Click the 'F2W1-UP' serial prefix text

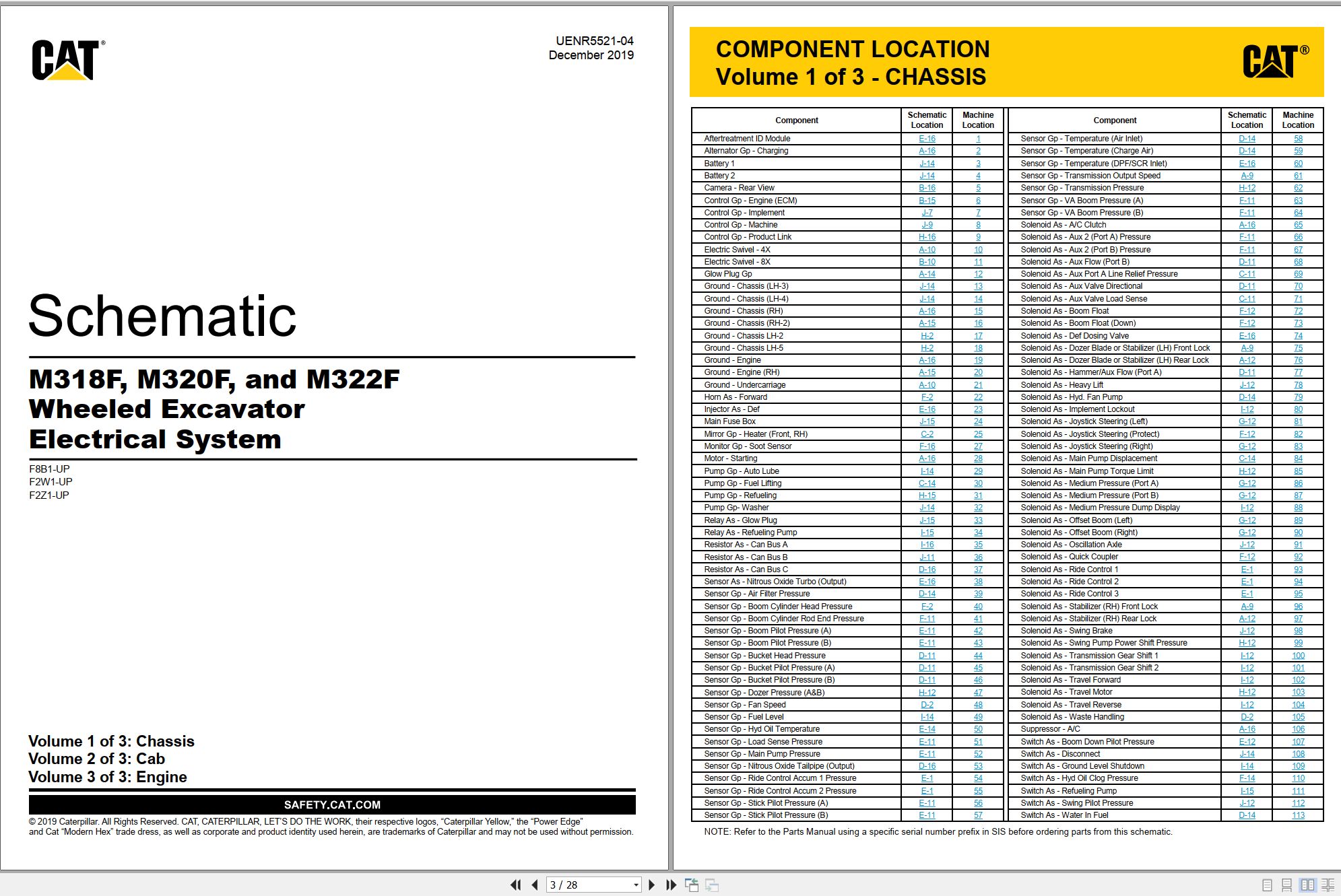pyautogui.click(x=51, y=482)
